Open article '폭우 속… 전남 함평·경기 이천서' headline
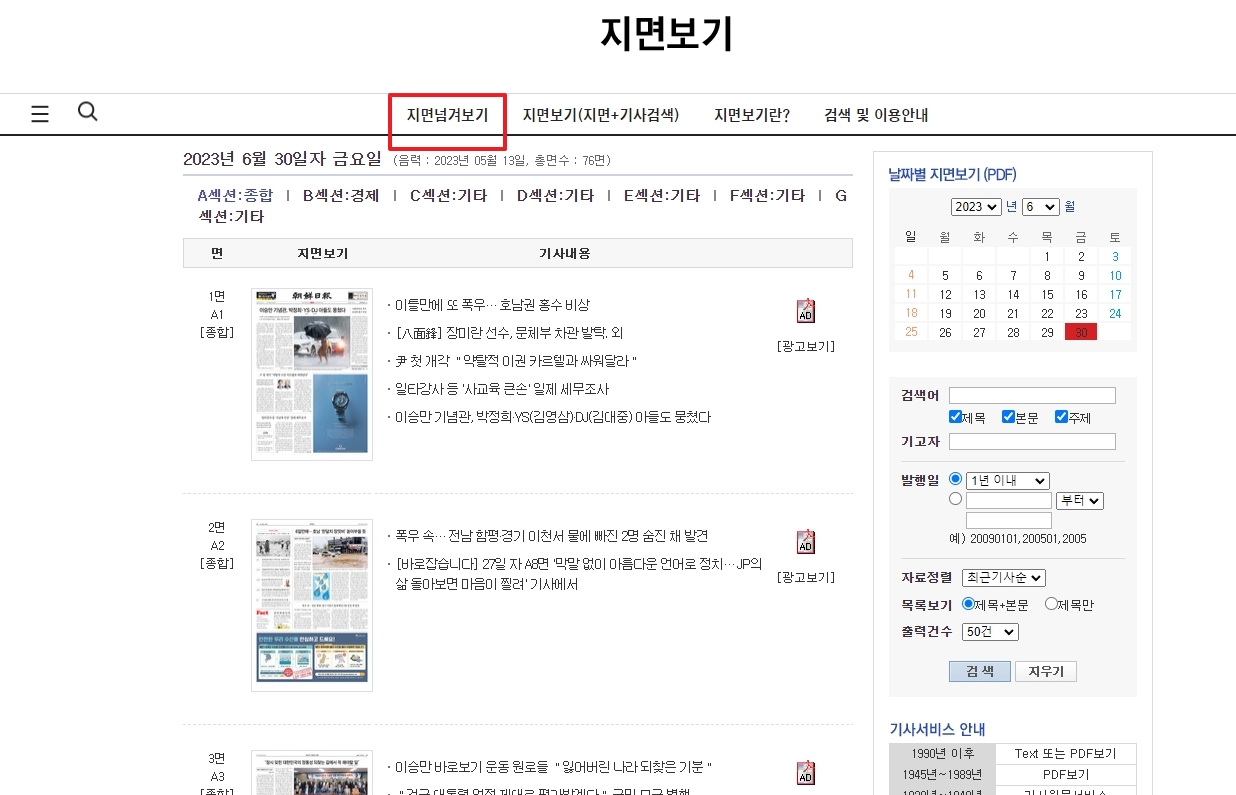1236x795 pixels. [551, 536]
